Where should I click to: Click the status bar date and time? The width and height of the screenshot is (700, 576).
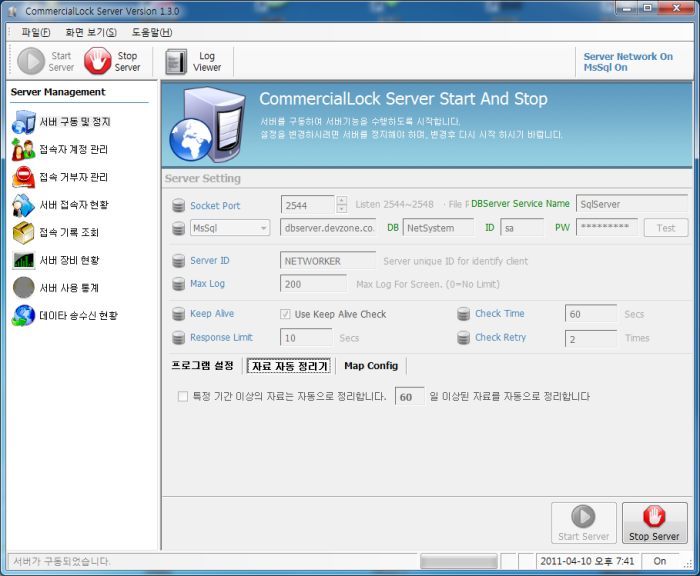587,561
